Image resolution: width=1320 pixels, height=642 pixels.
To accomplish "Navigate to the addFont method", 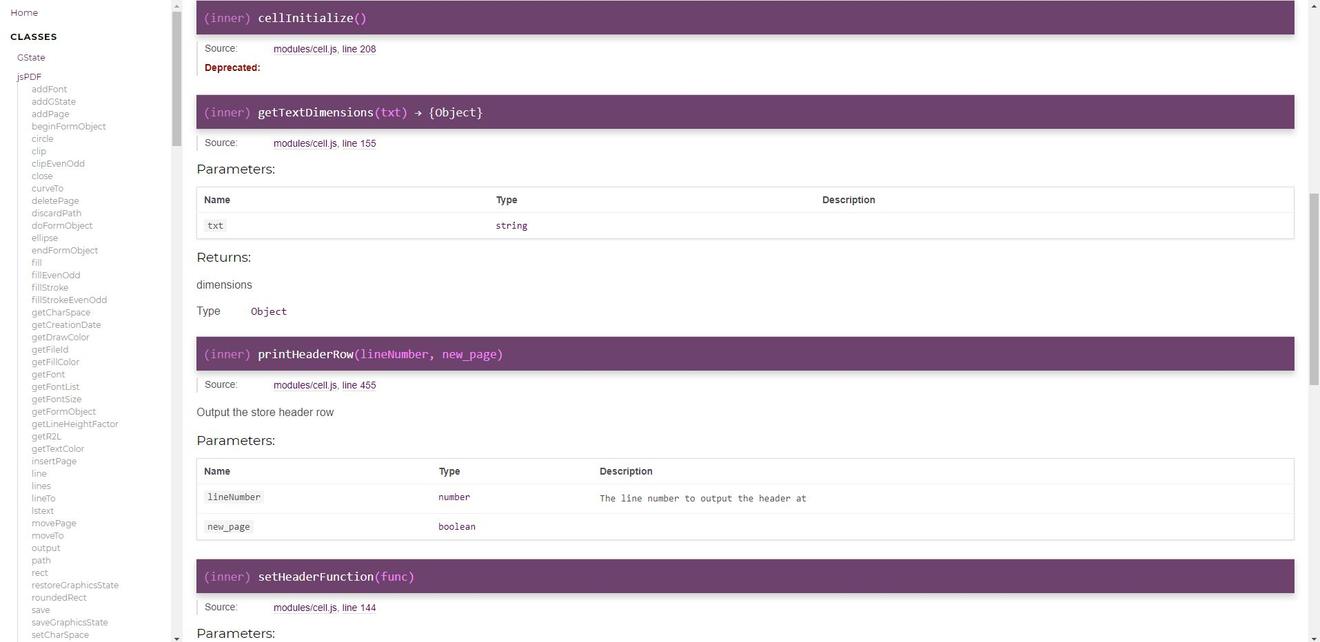I will tap(50, 89).
